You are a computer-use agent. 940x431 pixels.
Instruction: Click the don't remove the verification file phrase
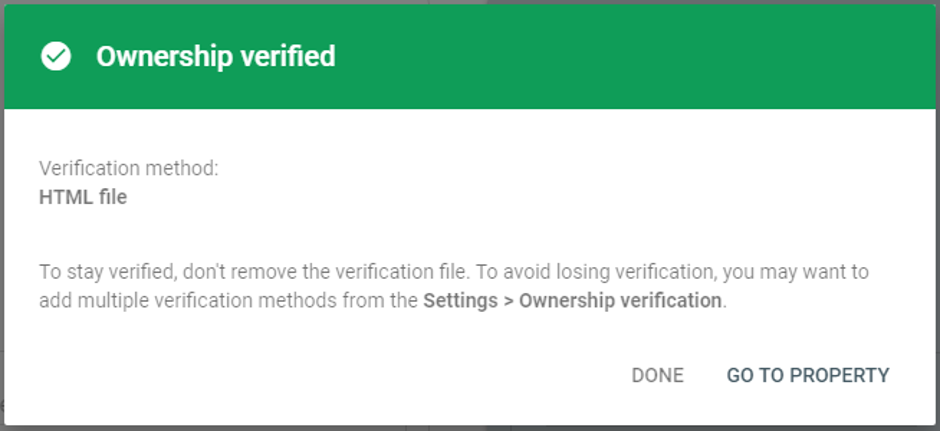[x=324, y=272]
